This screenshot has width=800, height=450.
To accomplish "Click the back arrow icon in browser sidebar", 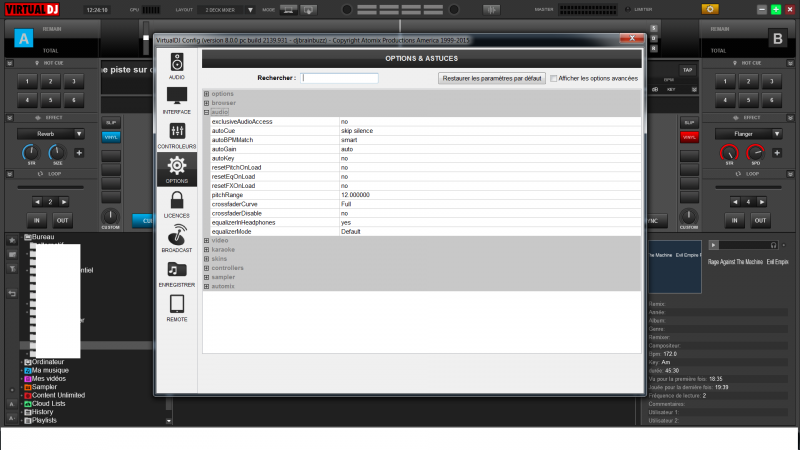I will [x=12, y=293].
